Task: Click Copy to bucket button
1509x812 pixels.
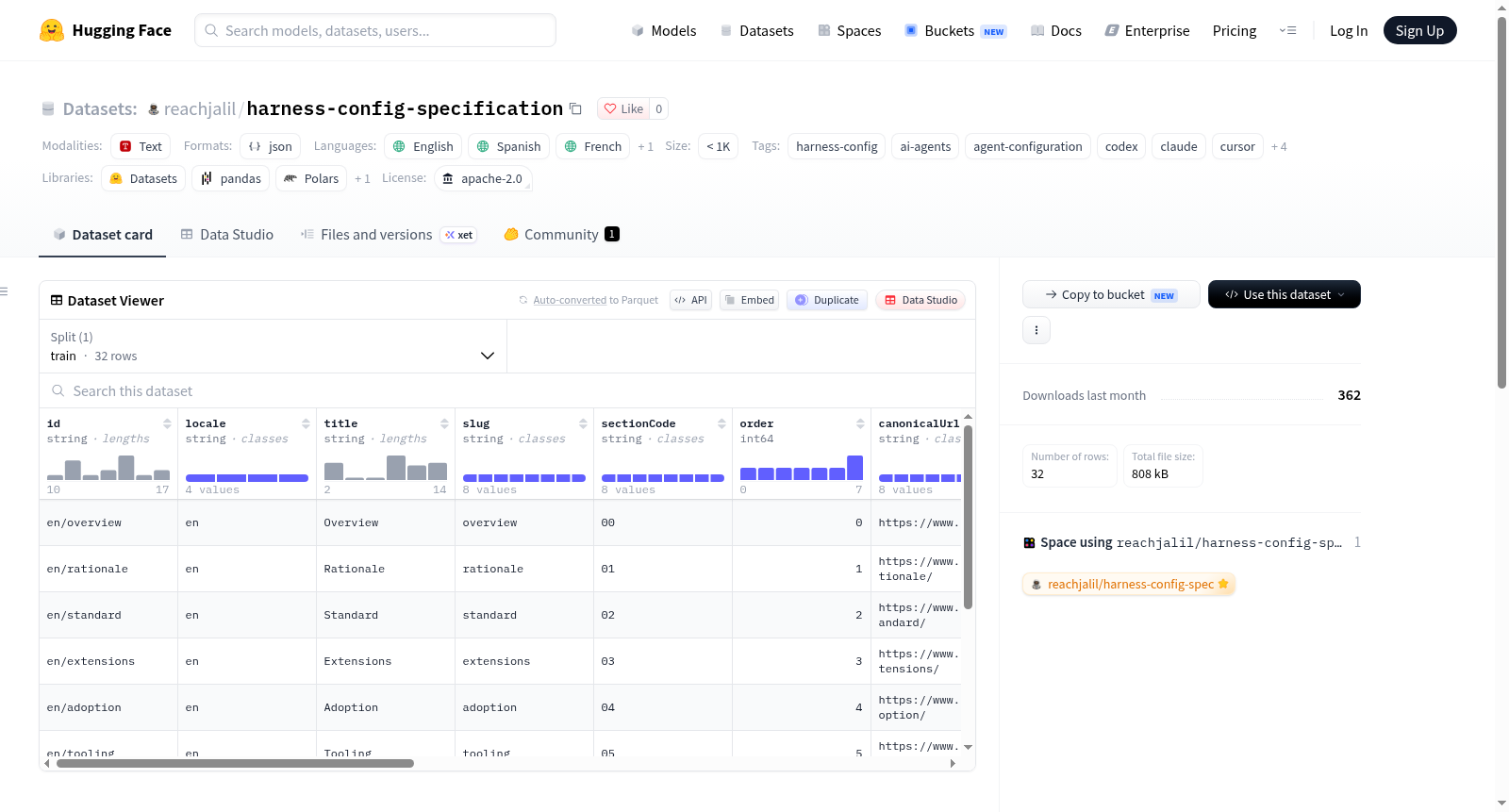Action: tap(1111, 294)
